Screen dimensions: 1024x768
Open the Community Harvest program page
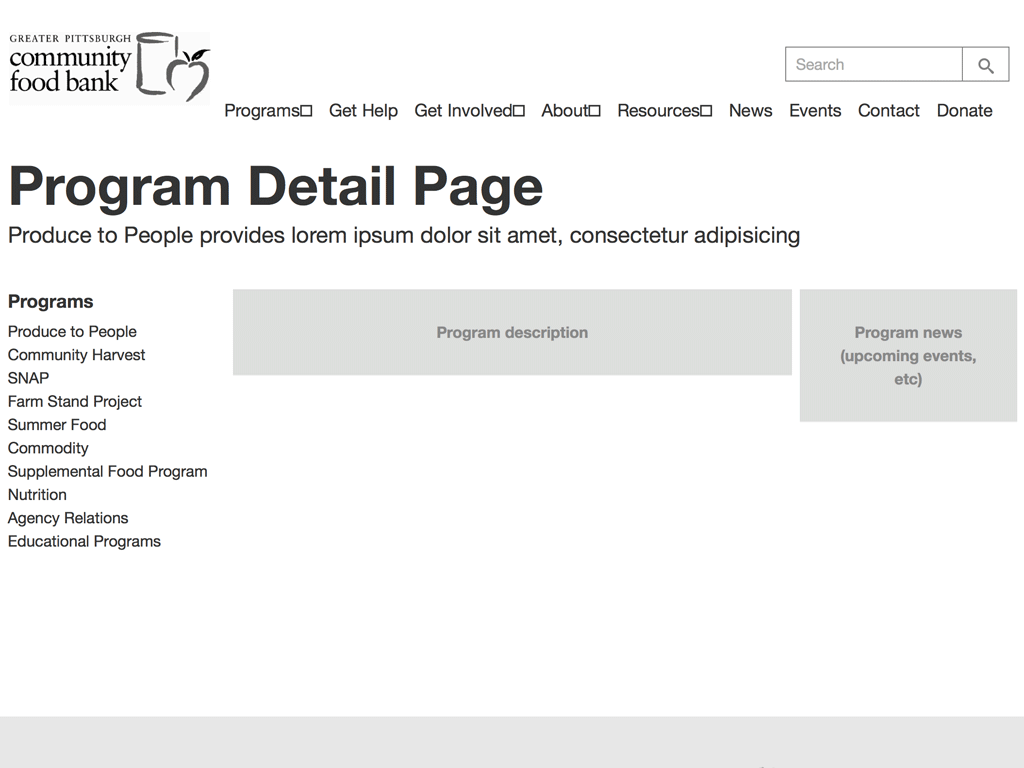coord(76,355)
